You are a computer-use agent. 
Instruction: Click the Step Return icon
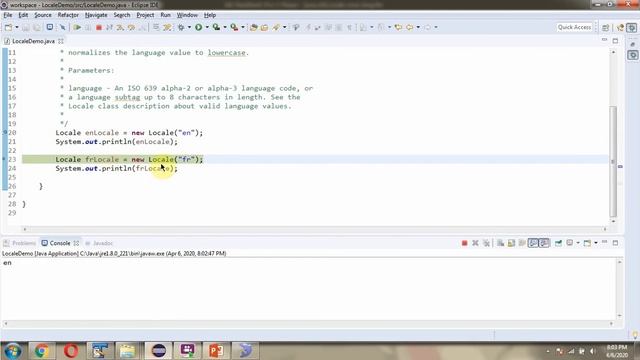tap(142, 27)
